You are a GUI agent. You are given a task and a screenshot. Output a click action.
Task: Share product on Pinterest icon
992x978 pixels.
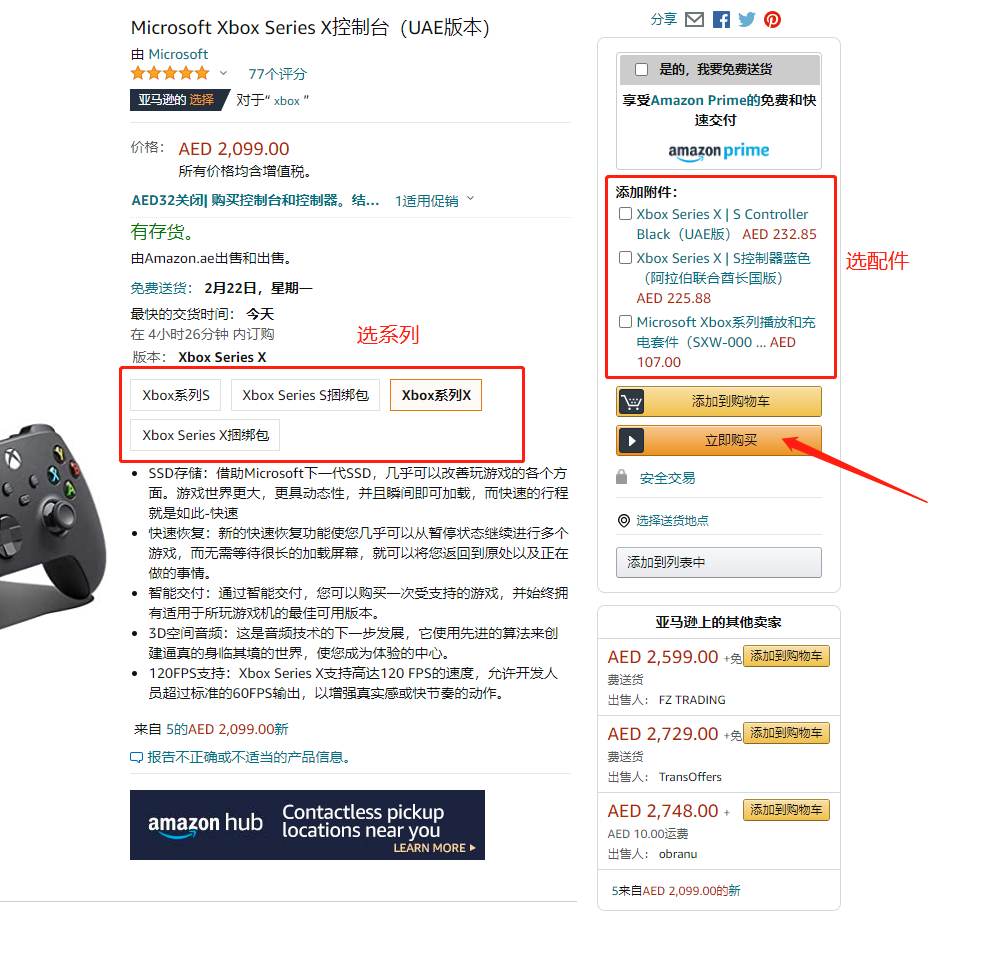pos(772,20)
